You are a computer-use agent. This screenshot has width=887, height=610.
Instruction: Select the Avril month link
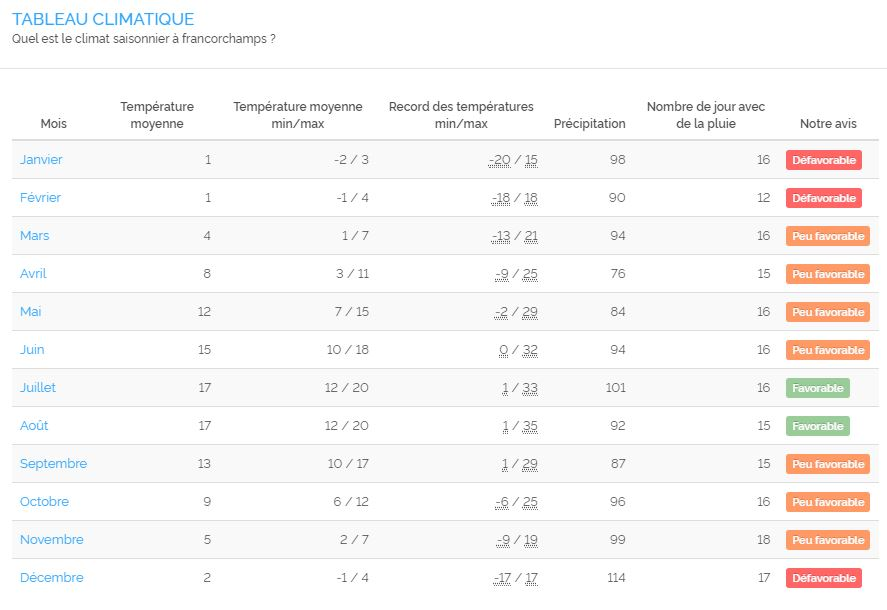pyautogui.click(x=33, y=274)
